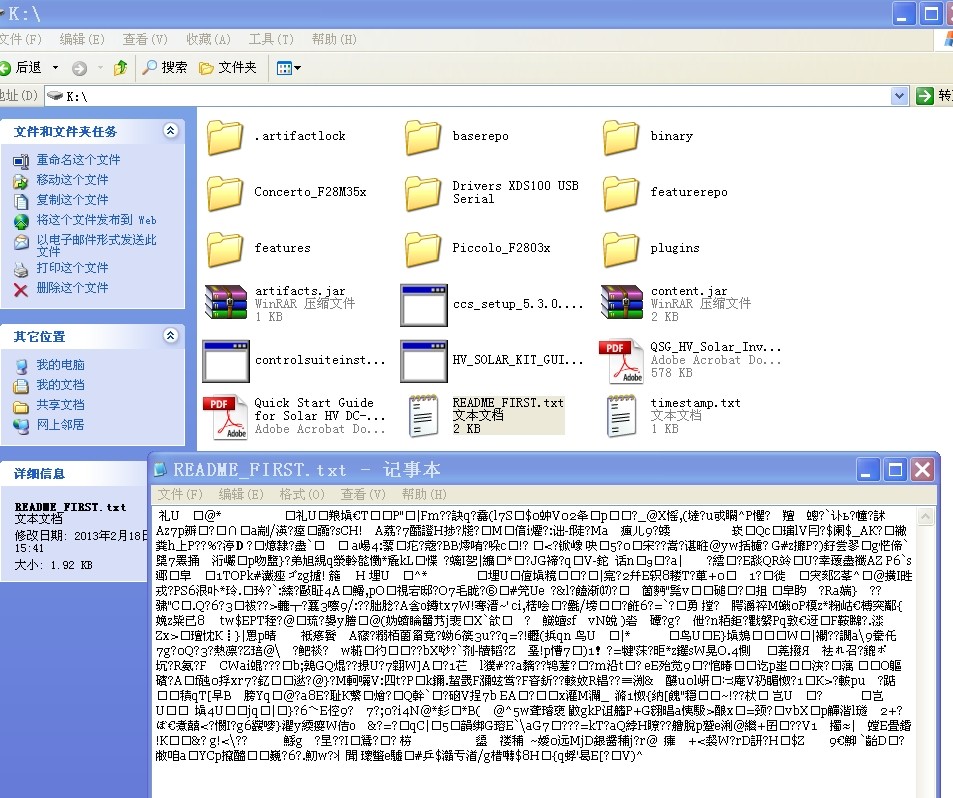Click 将这个文件发布到 Web link
Screen dimensions: 953x798
pyautogui.click(x=97, y=220)
